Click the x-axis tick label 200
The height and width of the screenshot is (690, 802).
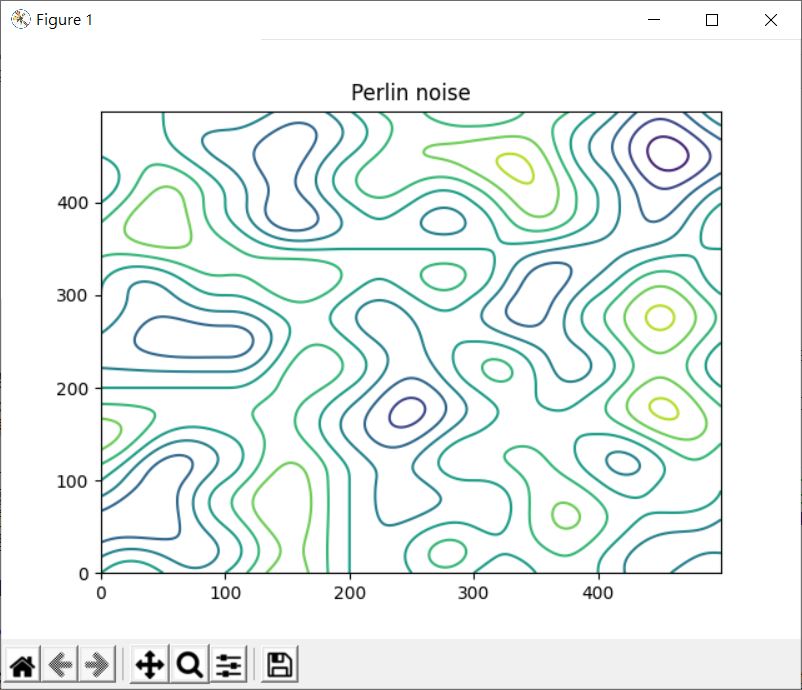point(350,593)
